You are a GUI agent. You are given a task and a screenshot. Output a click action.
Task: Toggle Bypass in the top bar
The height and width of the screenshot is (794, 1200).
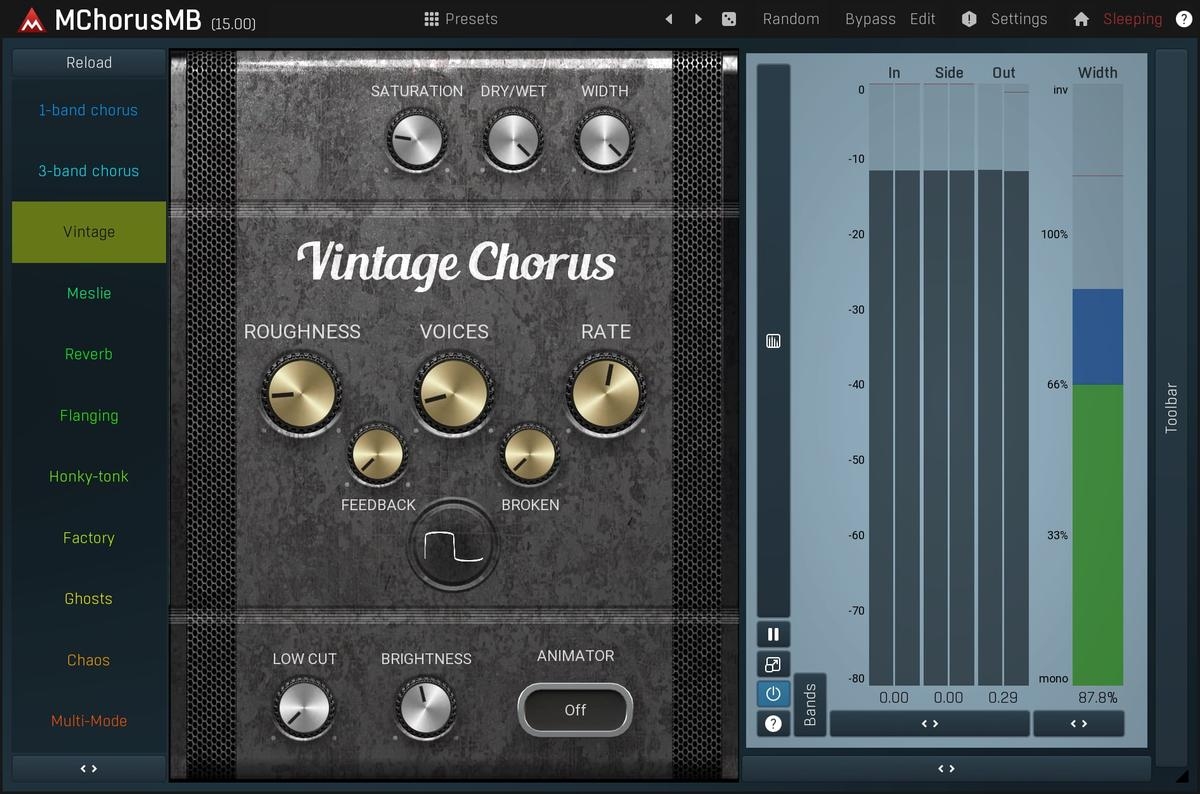click(x=870, y=19)
